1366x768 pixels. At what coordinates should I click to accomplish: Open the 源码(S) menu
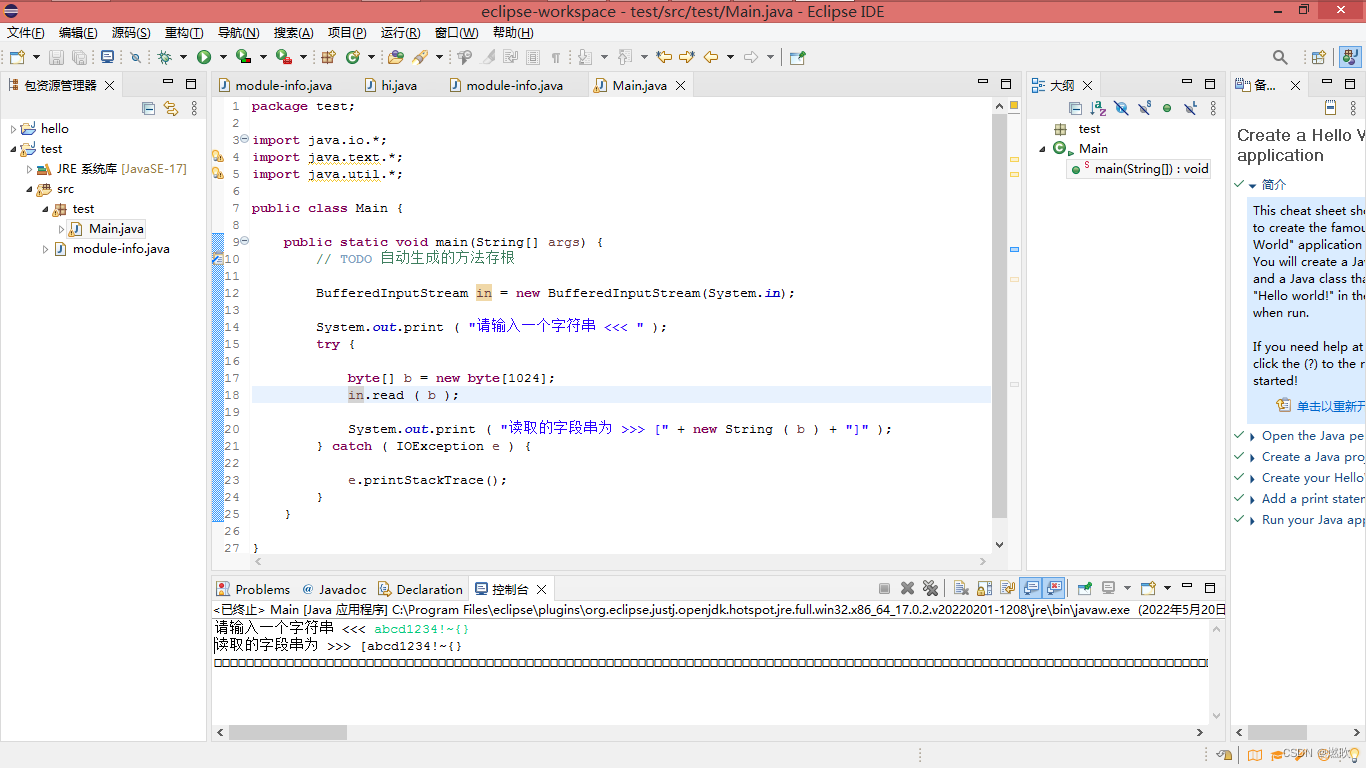coord(131,32)
